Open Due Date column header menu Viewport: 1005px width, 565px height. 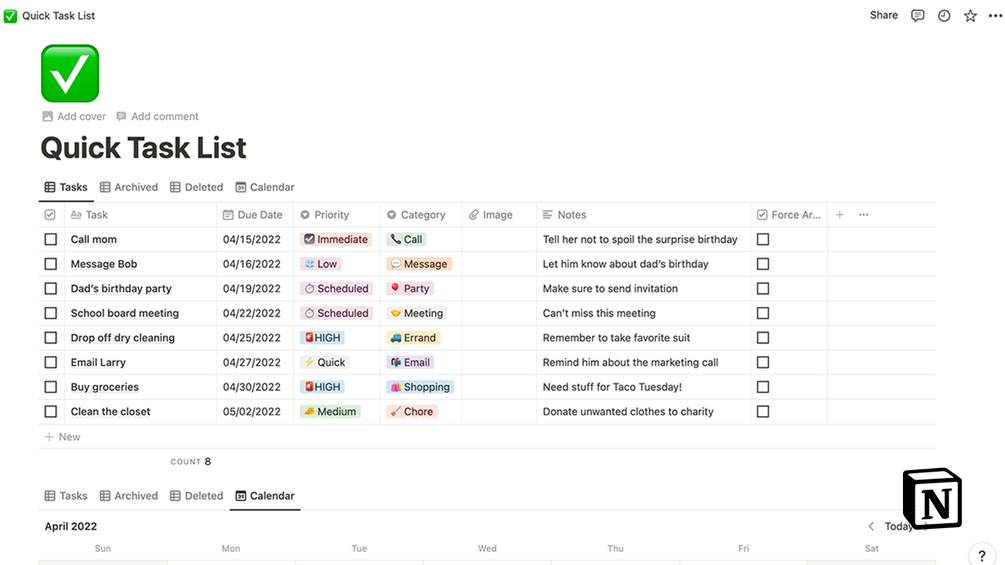pyautogui.click(x=259, y=215)
